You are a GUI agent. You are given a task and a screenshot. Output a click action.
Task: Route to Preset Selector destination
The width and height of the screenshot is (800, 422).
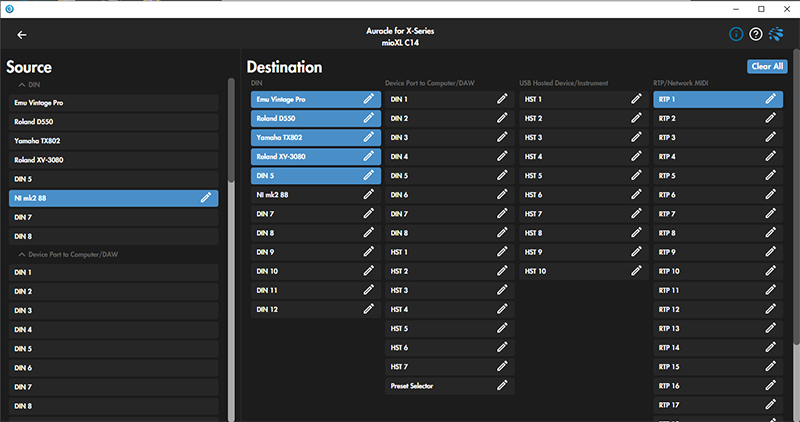pyautogui.click(x=449, y=386)
